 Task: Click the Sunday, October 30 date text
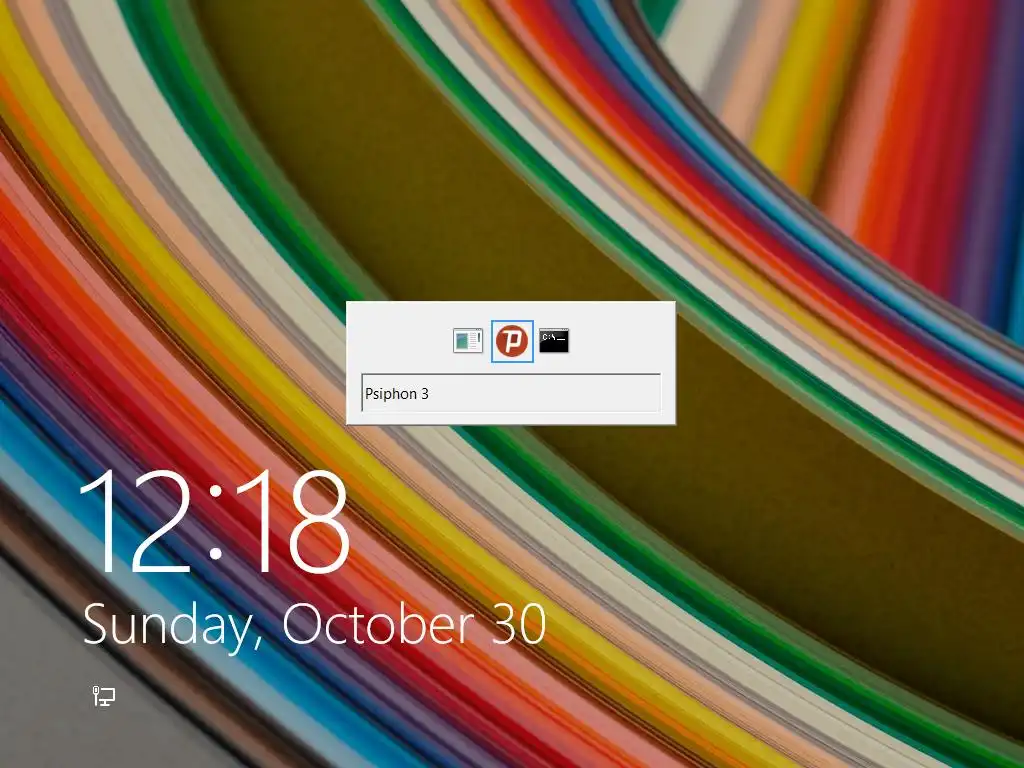(x=314, y=626)
